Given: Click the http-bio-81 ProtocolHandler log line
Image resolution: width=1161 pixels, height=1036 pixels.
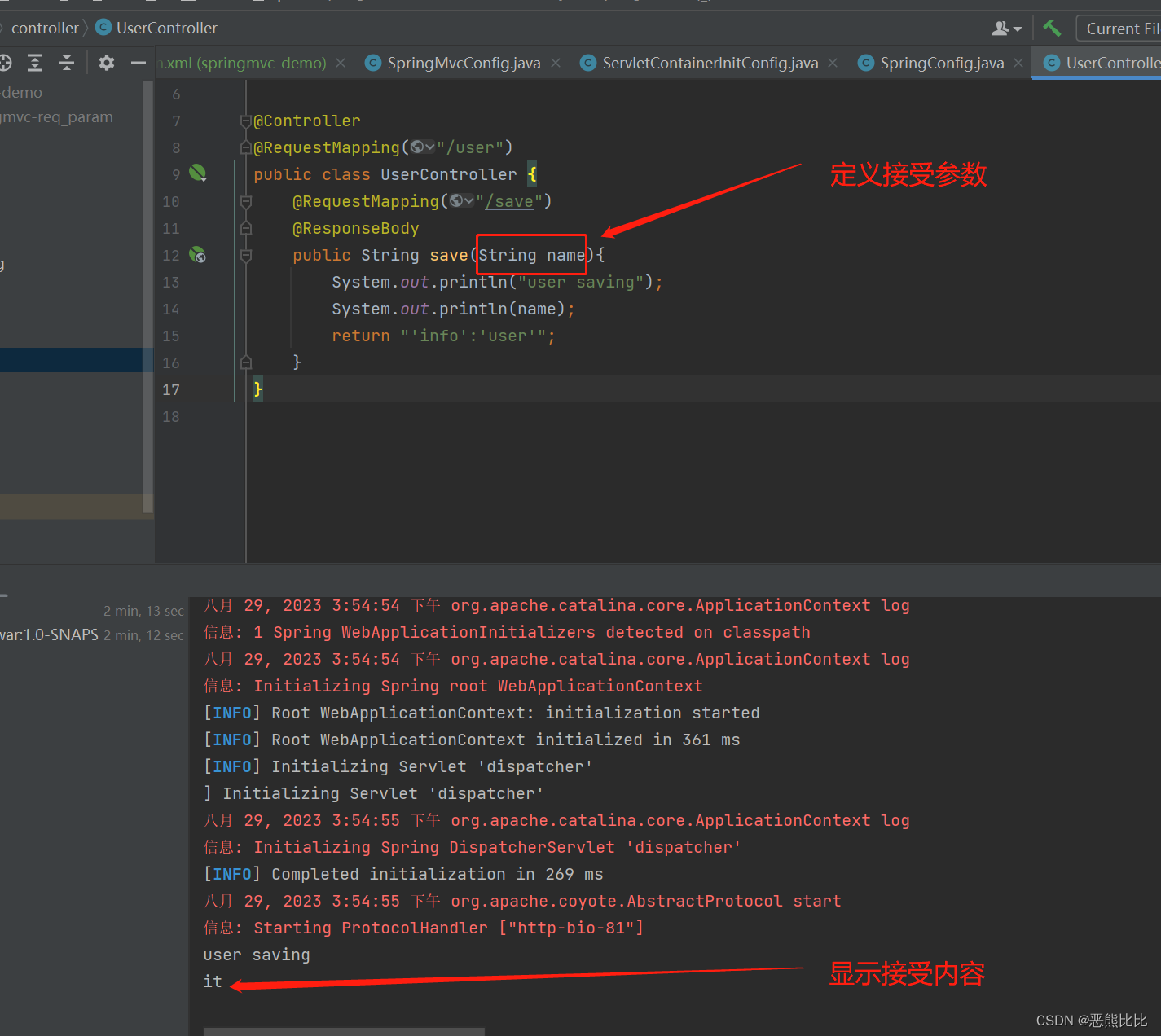Looking at the screenshot, I should 424,928.
